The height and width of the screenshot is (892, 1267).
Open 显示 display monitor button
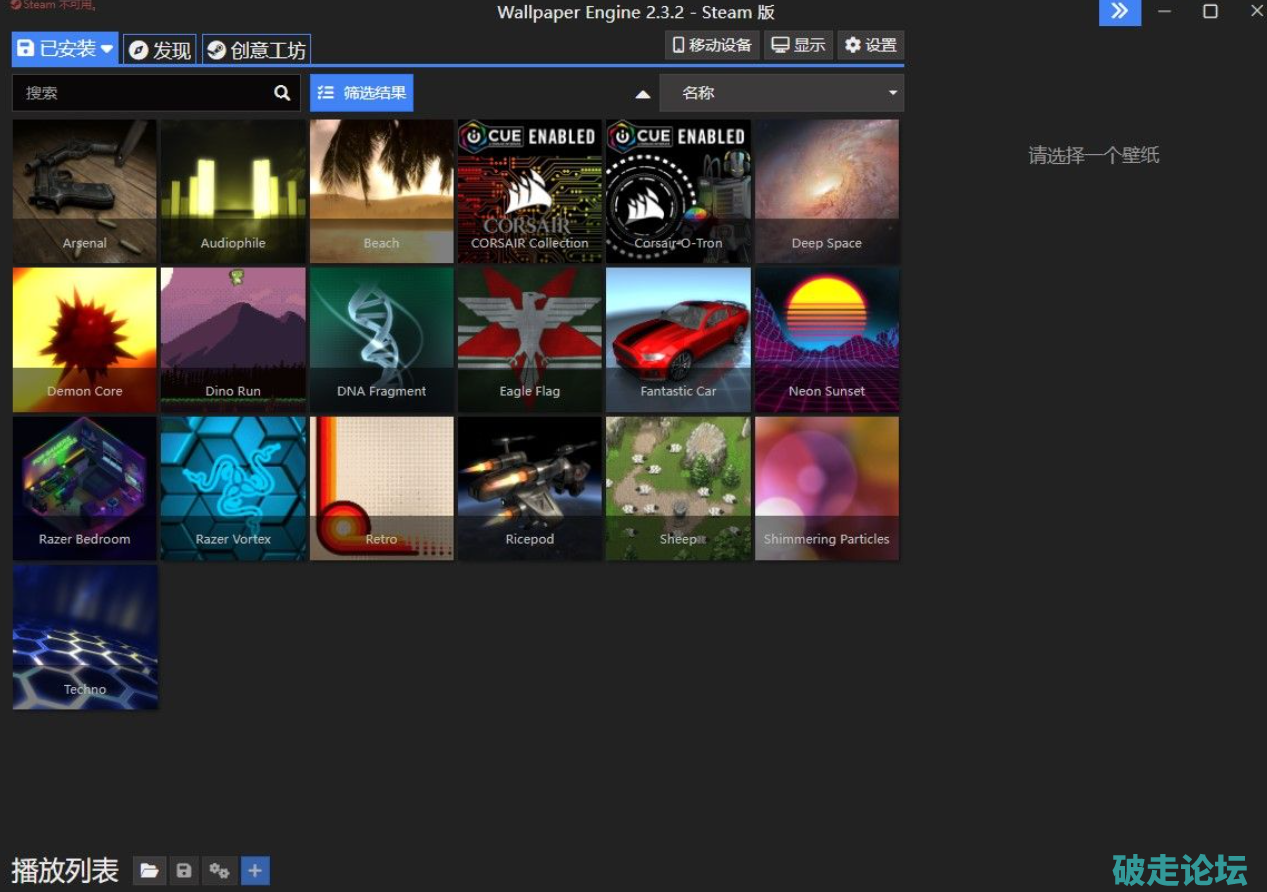pos(798,45)
